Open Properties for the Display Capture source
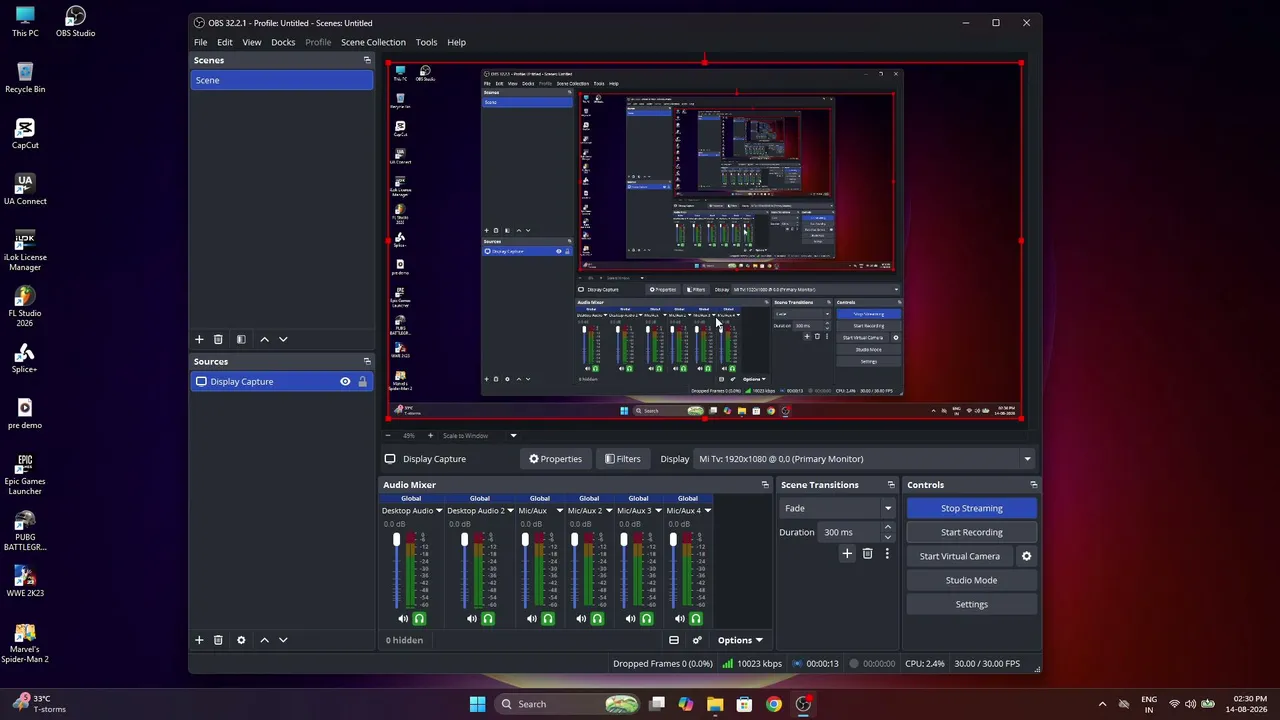 click(555, 459)
